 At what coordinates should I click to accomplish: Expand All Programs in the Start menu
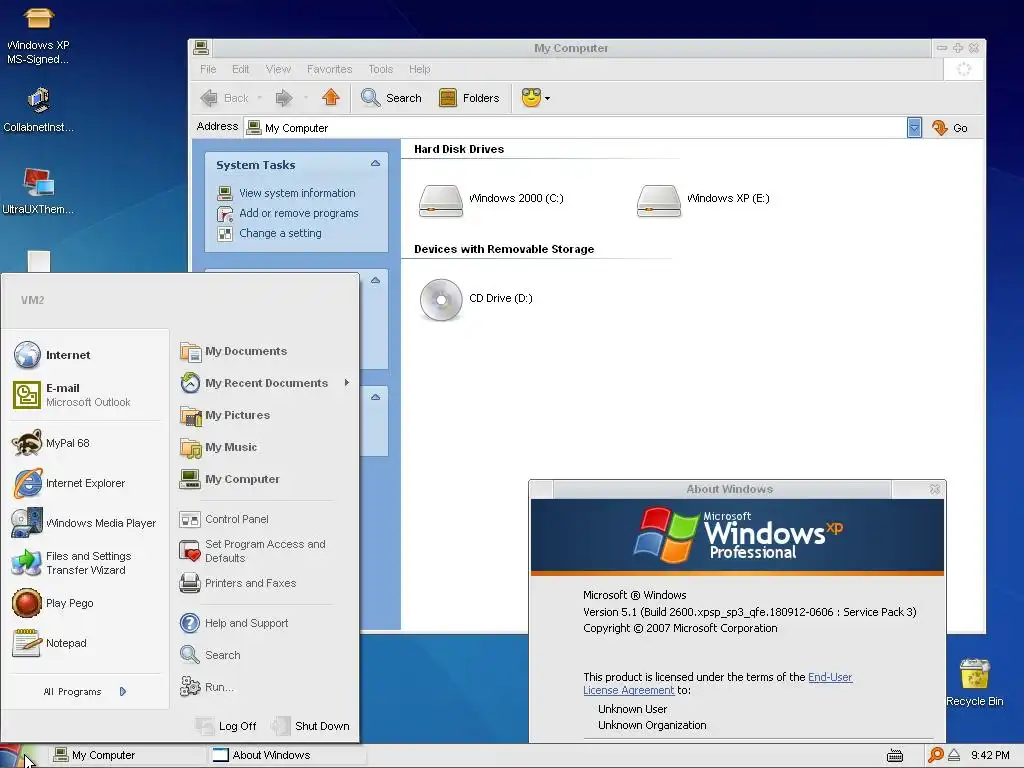(85, 692)
